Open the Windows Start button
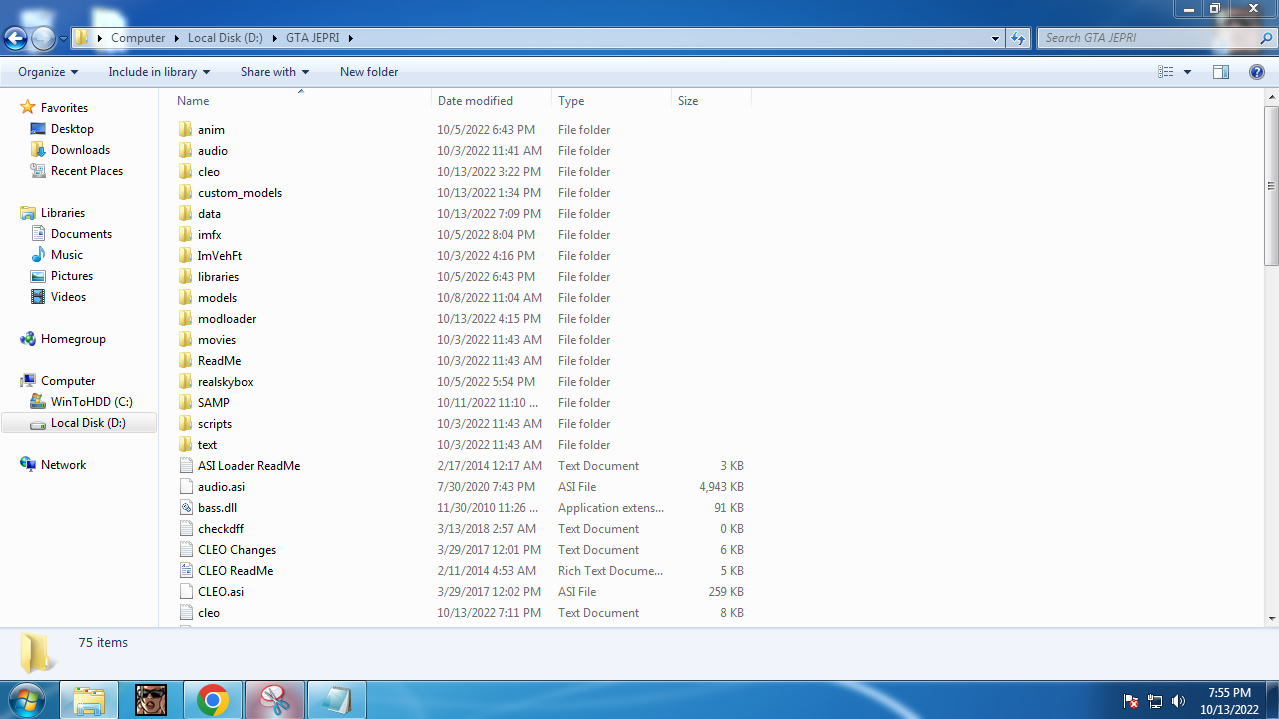Viewport: 1279px width, 719px height. 25,700
